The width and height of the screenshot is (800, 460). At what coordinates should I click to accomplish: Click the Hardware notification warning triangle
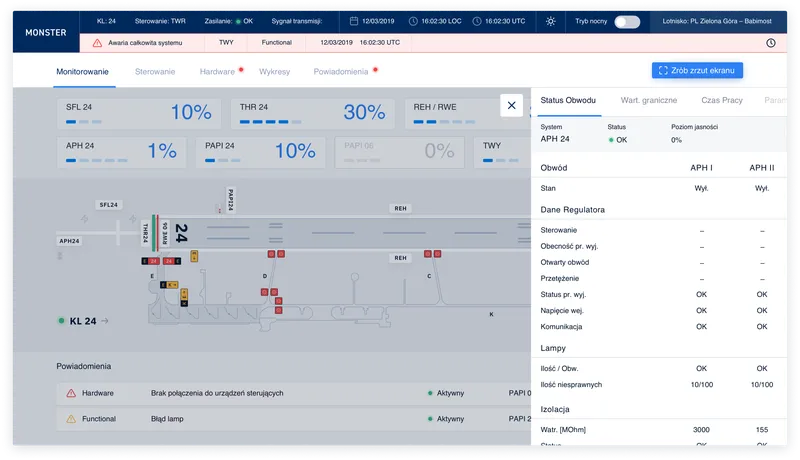[71, 393]
